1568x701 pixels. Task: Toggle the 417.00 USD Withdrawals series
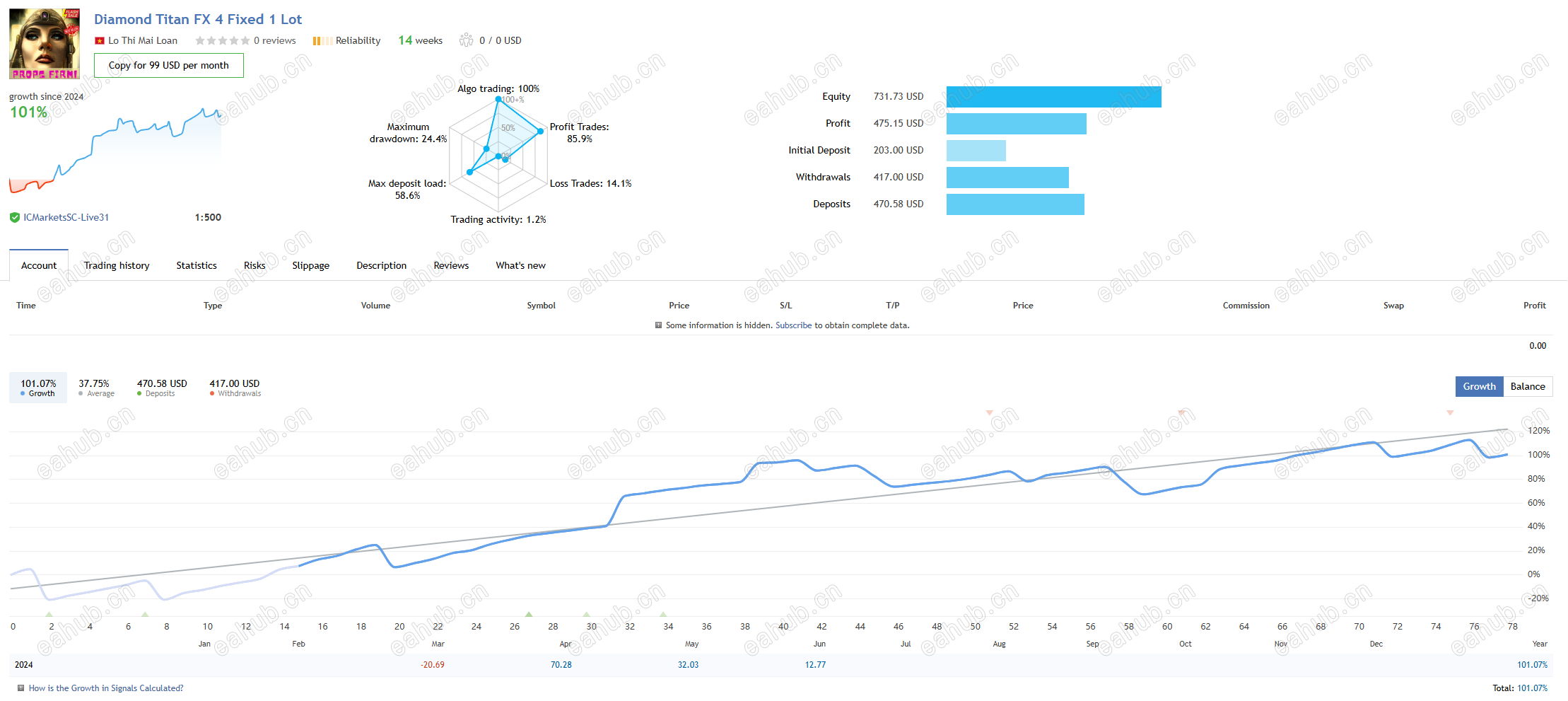[235, 388]
